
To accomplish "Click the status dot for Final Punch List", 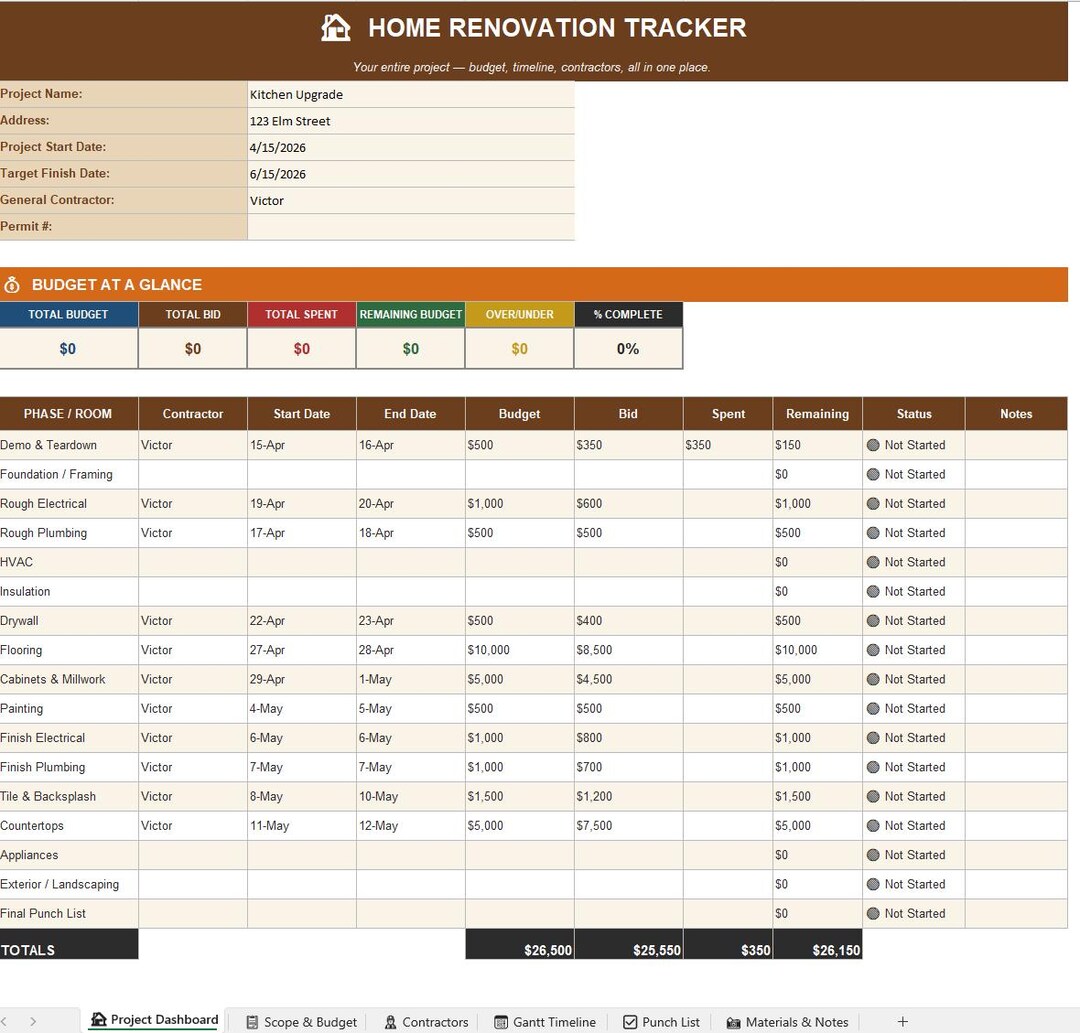I will tap(873, 913).
